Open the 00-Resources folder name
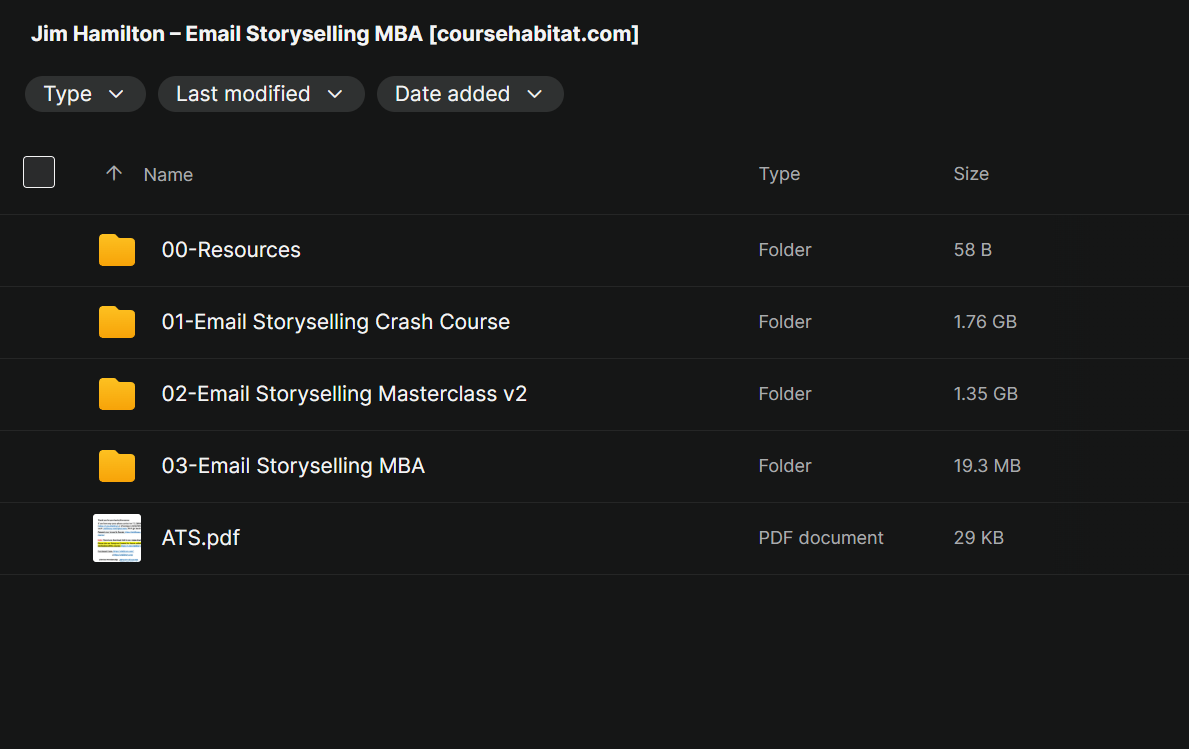Screen dimensions: 1189x749 pos(231,250)
